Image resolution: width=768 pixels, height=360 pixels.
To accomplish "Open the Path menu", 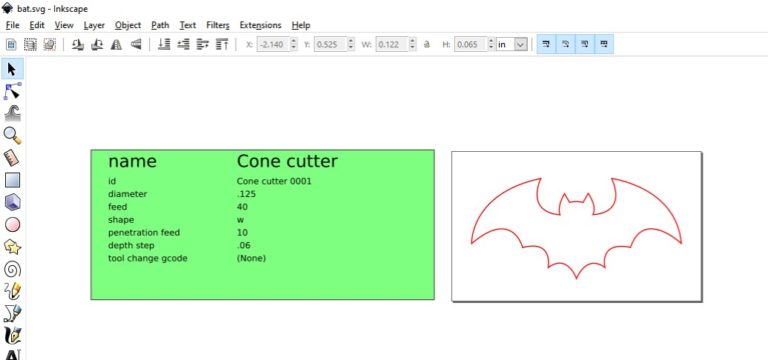I will pos(160,25).
